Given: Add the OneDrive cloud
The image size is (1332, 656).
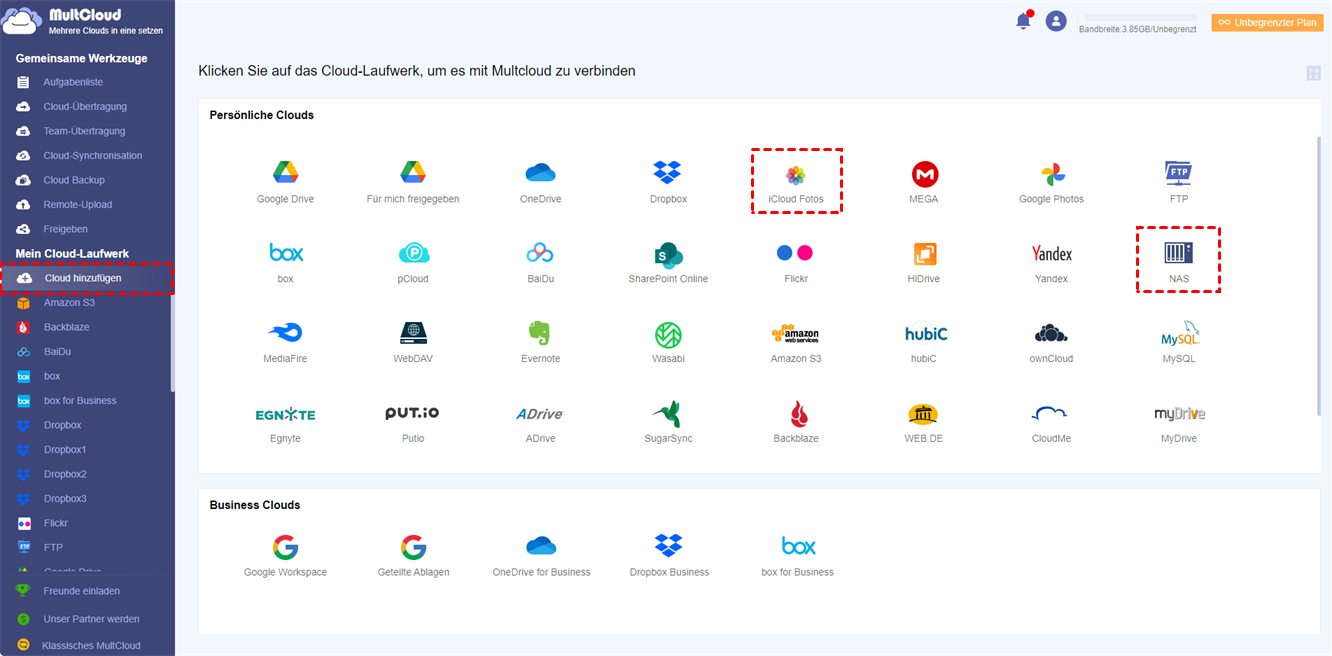Looking at the screenshot, I should (x=540, y=182).
